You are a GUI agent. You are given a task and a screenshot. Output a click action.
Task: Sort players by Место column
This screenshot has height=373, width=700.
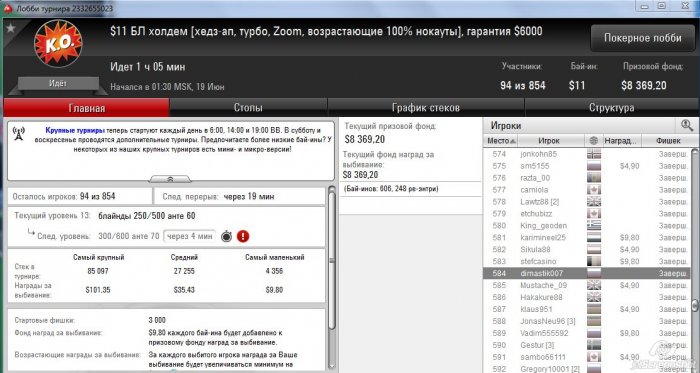pos(502,141)
